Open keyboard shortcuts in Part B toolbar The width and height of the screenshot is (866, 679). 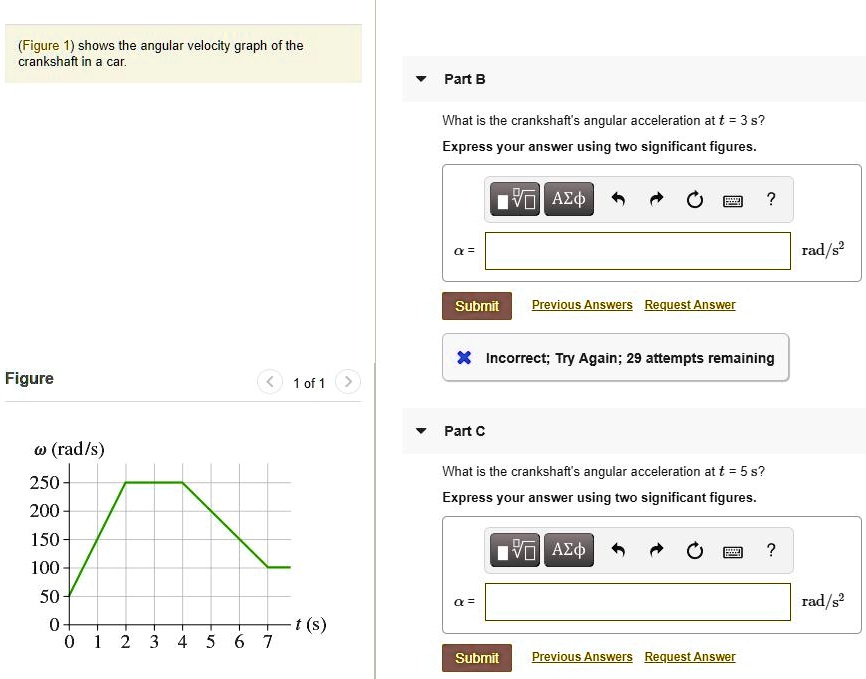733,200
